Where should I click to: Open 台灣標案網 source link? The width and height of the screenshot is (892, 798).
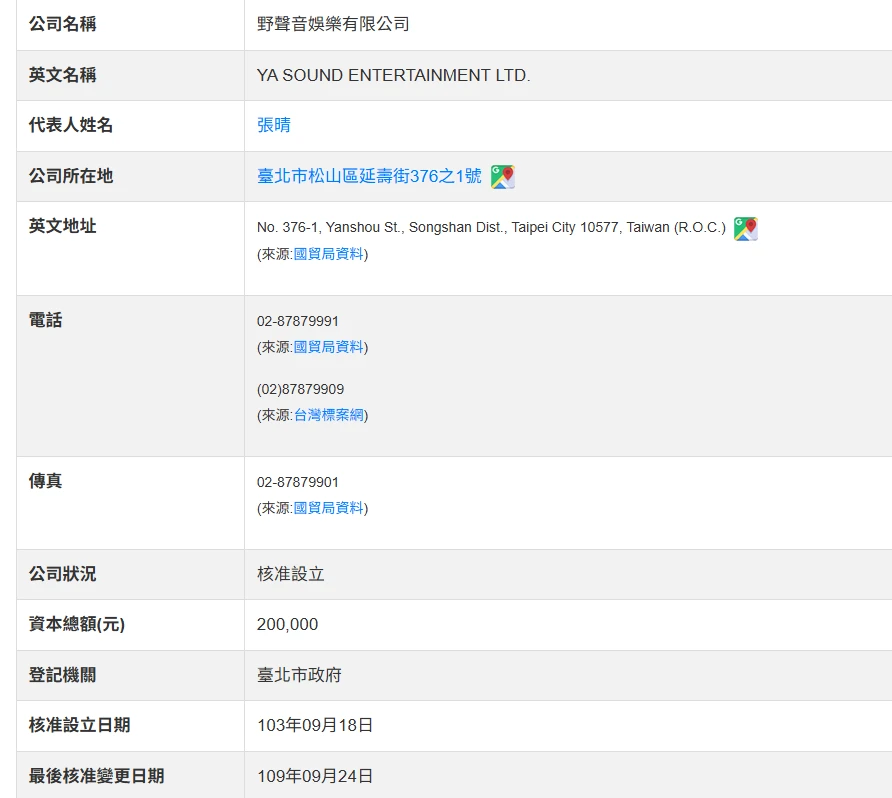pos(328,415)
